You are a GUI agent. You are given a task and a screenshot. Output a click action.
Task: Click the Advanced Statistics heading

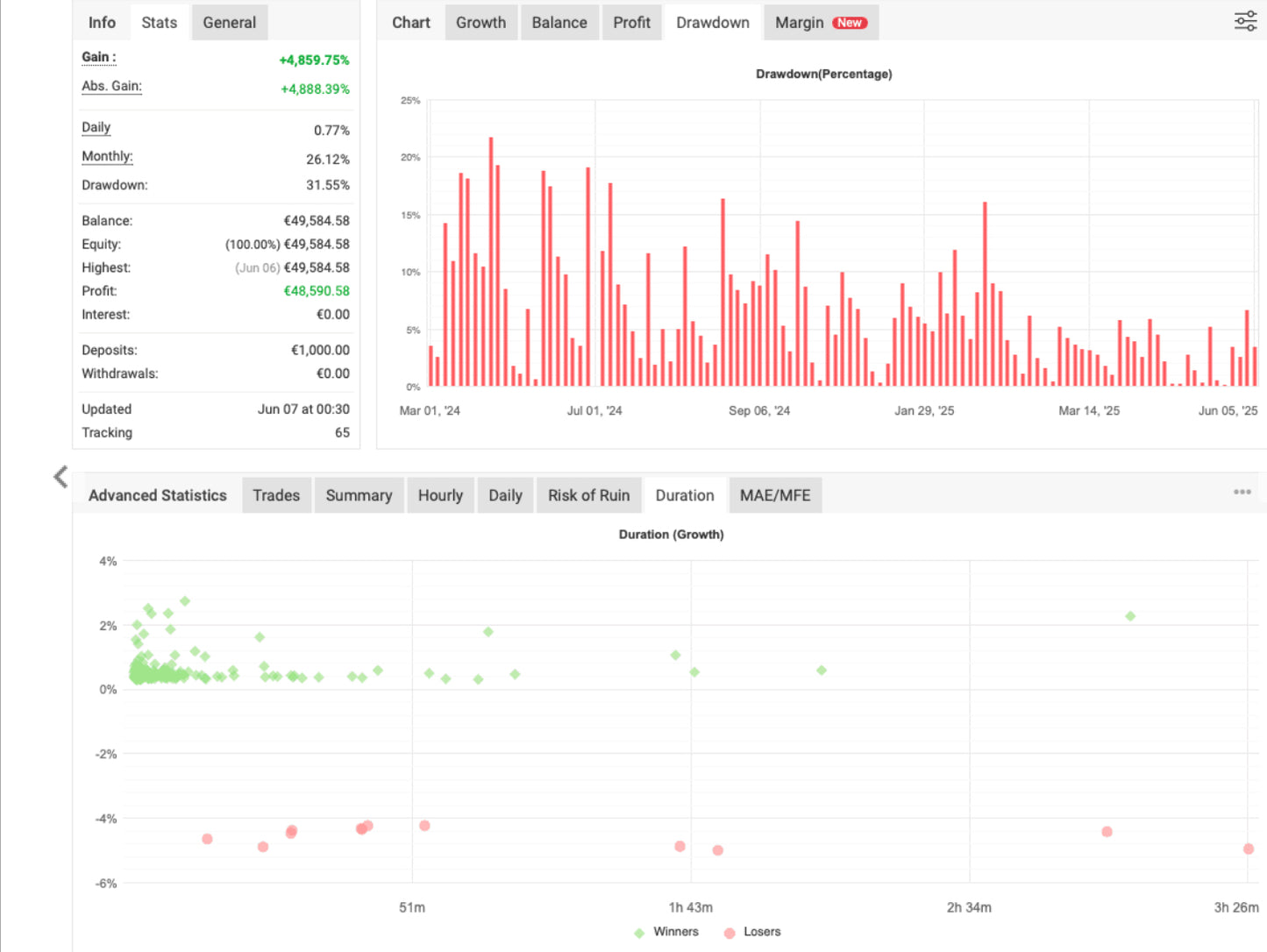pos(158,495)
